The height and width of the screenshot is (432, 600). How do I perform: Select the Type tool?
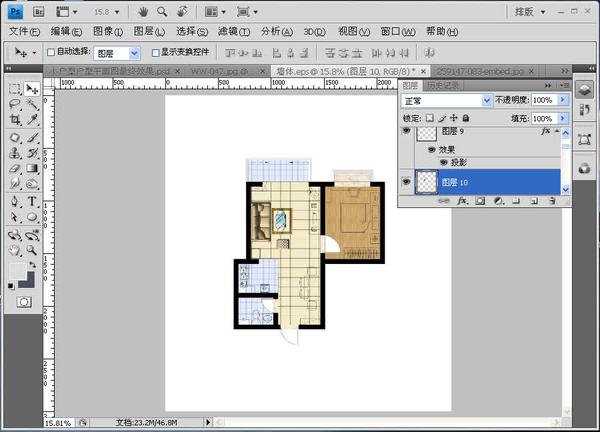(x=32, y=201)
